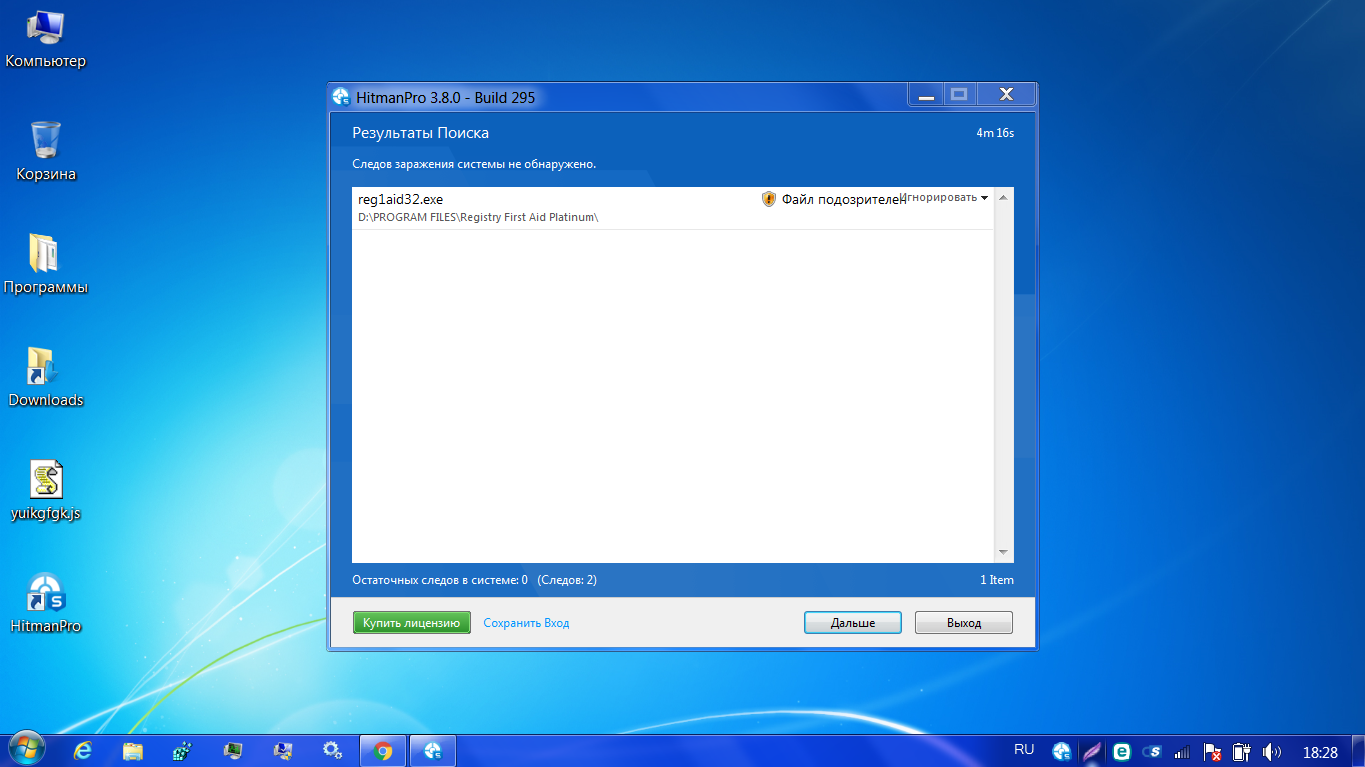Image resolution: width=1365 pixels, height=767 pixels.
Task: Click the '1 Item' count label
Action: 997,580
